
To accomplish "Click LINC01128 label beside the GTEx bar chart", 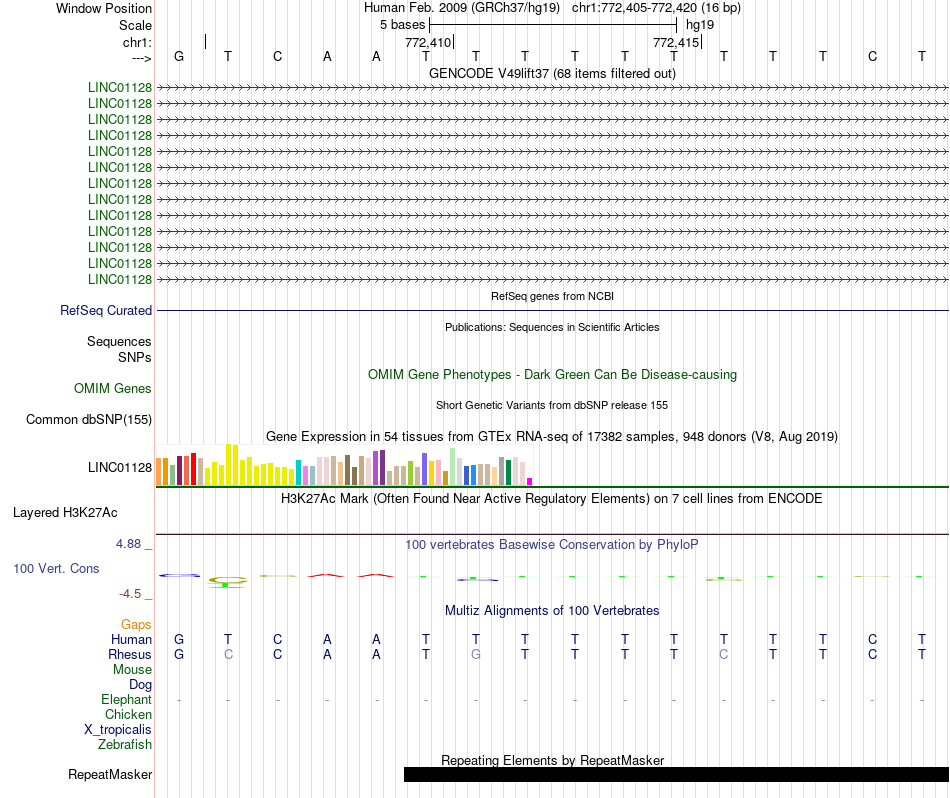I will (x=120, y=467).
